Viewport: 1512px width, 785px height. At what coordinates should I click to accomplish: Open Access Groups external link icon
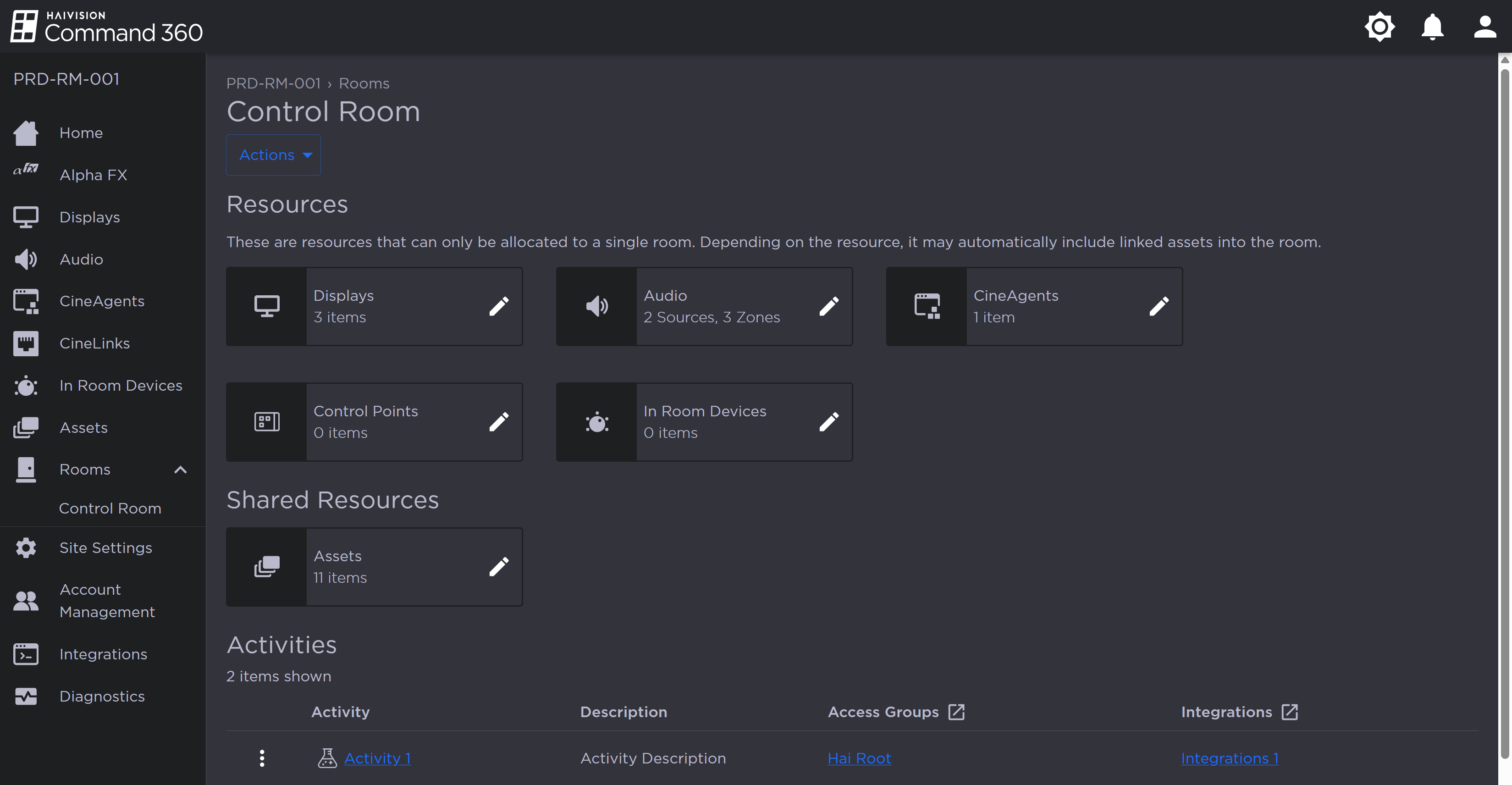tap(956, 712)
